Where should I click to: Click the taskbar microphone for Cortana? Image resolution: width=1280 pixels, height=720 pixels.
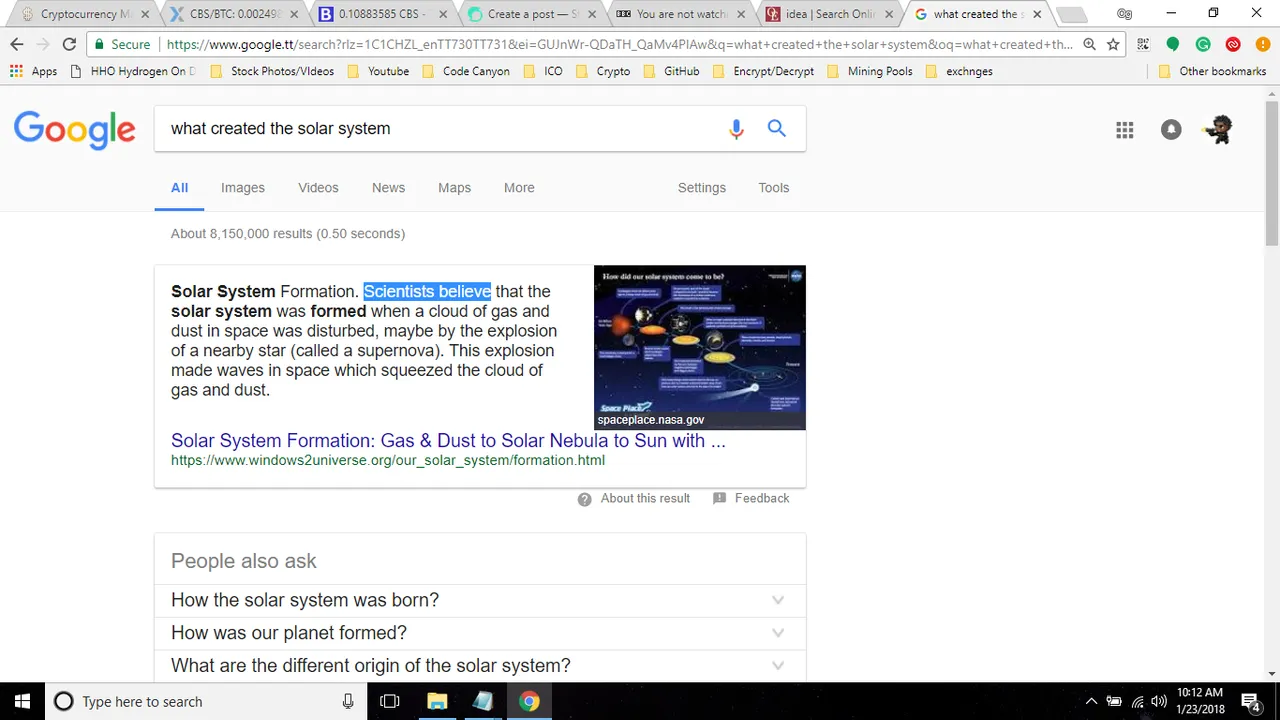(348, 701)
